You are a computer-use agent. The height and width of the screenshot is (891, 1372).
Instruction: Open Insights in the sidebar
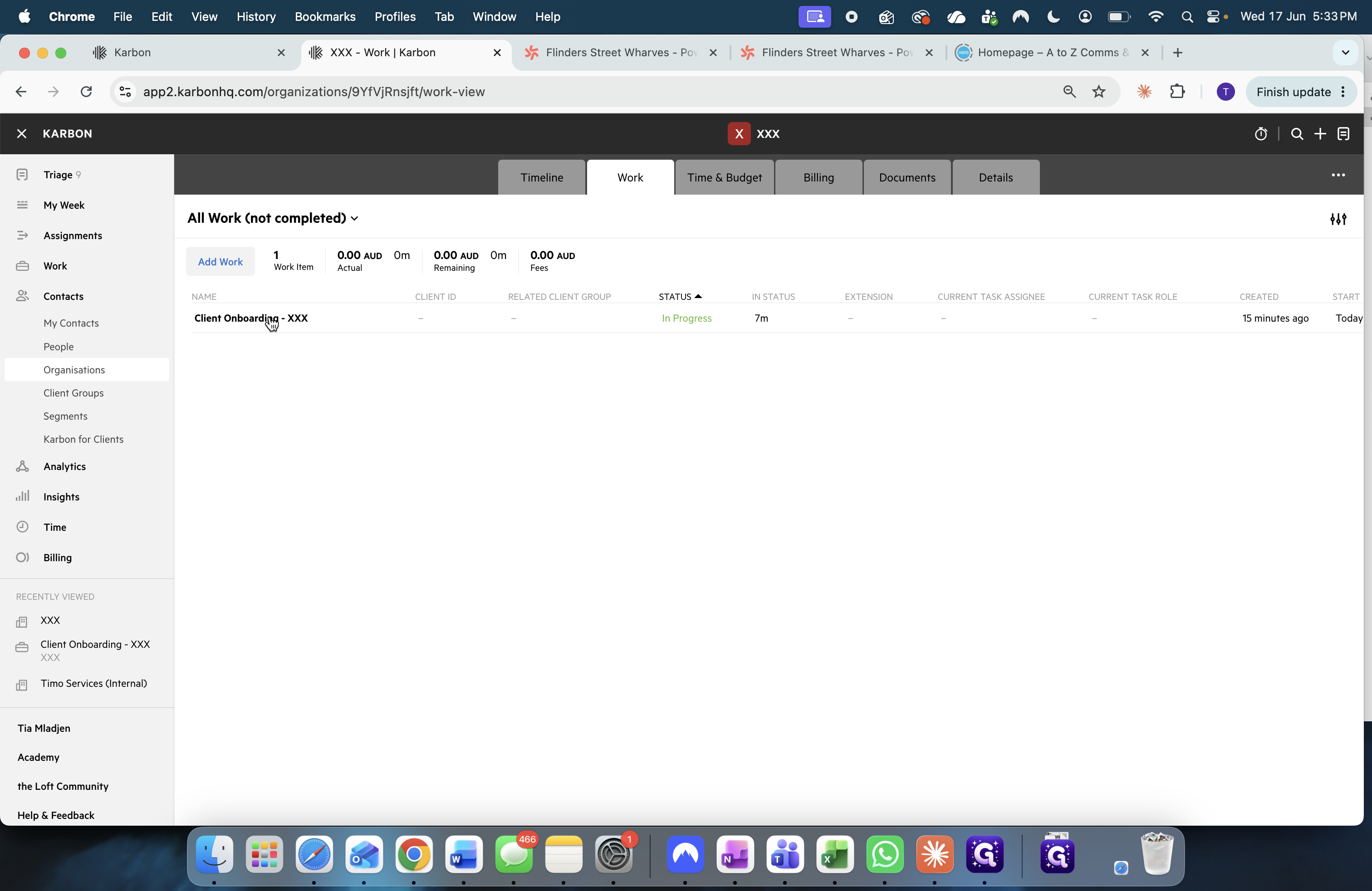click(61, 497)
